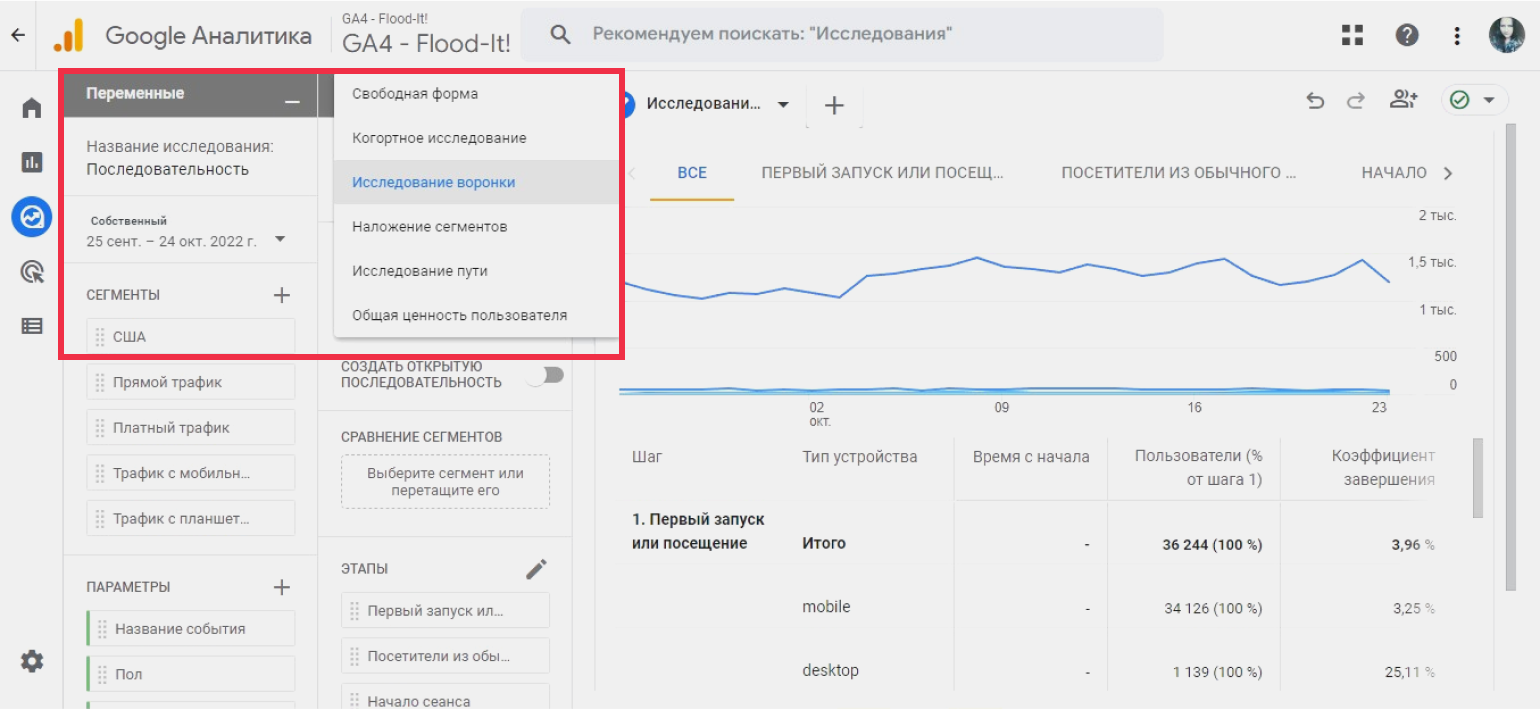Switch to the ВСЕ tab
Viewport: 1540px width, 709px height.
pyautogui.click(x=692, y=173)
